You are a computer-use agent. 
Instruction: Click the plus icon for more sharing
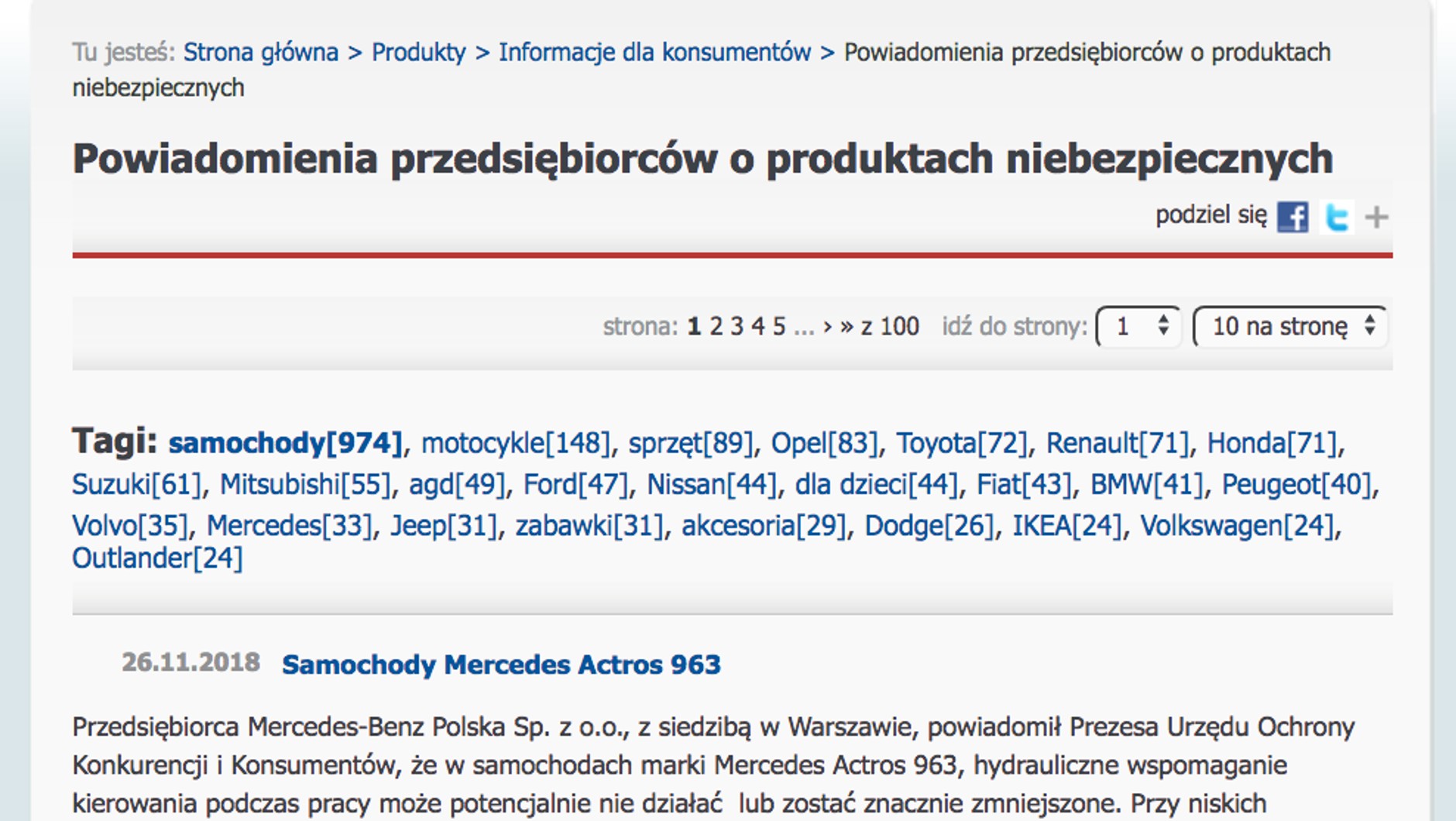(1376, 218)
